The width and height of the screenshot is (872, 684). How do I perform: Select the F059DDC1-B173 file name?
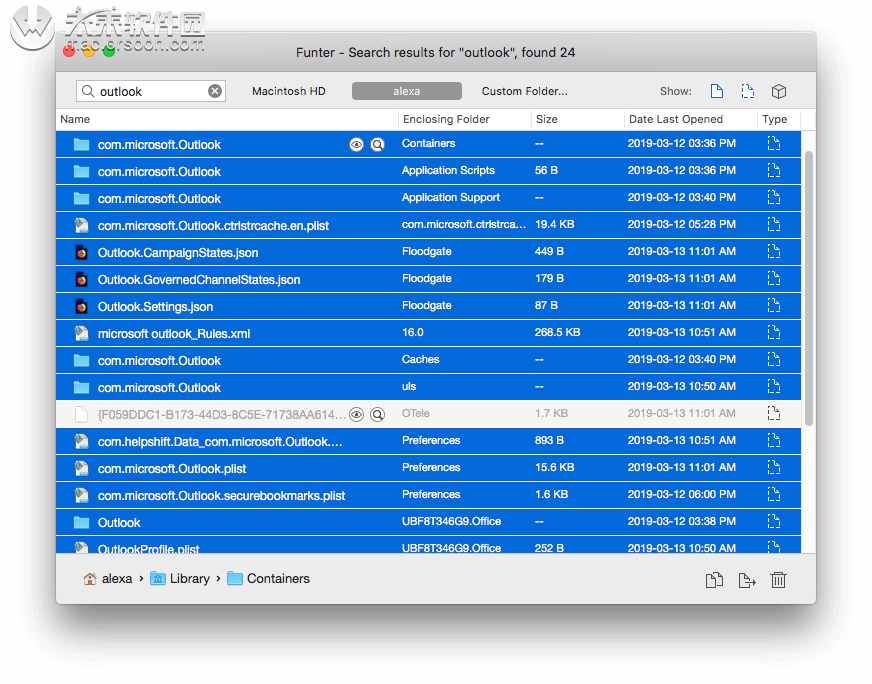pos(222,414)
